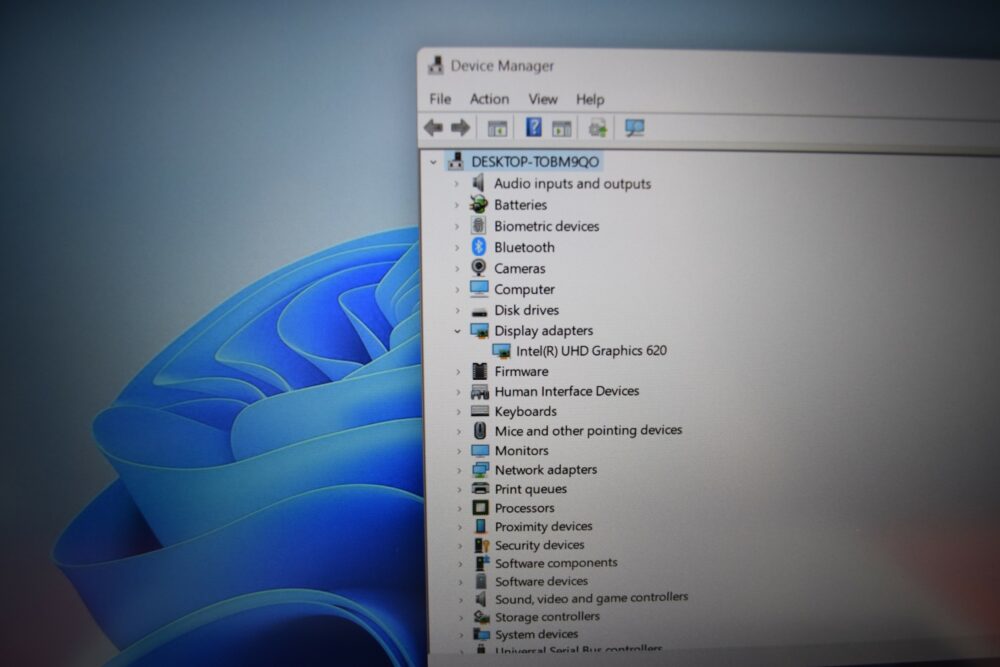Screen dimensions: 1000x667
Task: Click the Storage controllers icon
Action: pyautogui.click(x=482, y=617)
